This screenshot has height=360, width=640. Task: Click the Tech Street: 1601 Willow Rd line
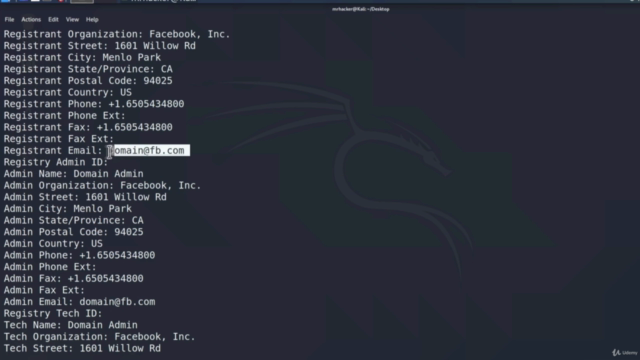82,348
